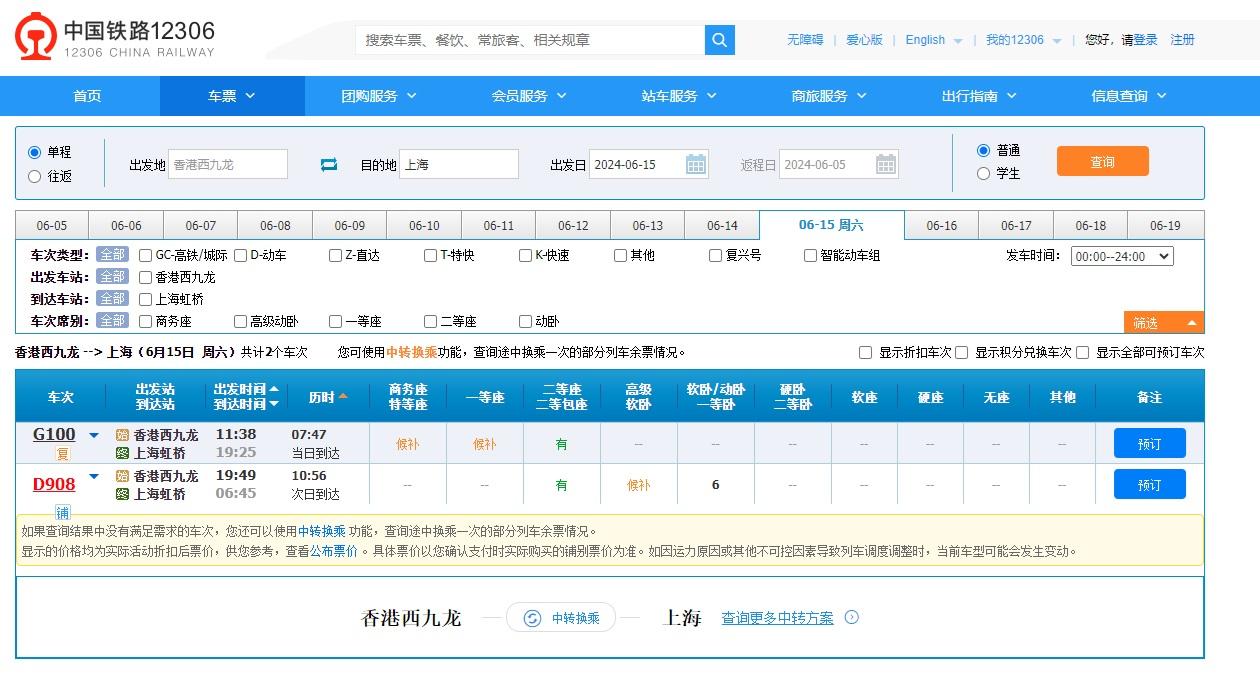This screenshot has width=1260, height=688.
Task: Expand the D908 train details arrow
Action: click(93, 476)
